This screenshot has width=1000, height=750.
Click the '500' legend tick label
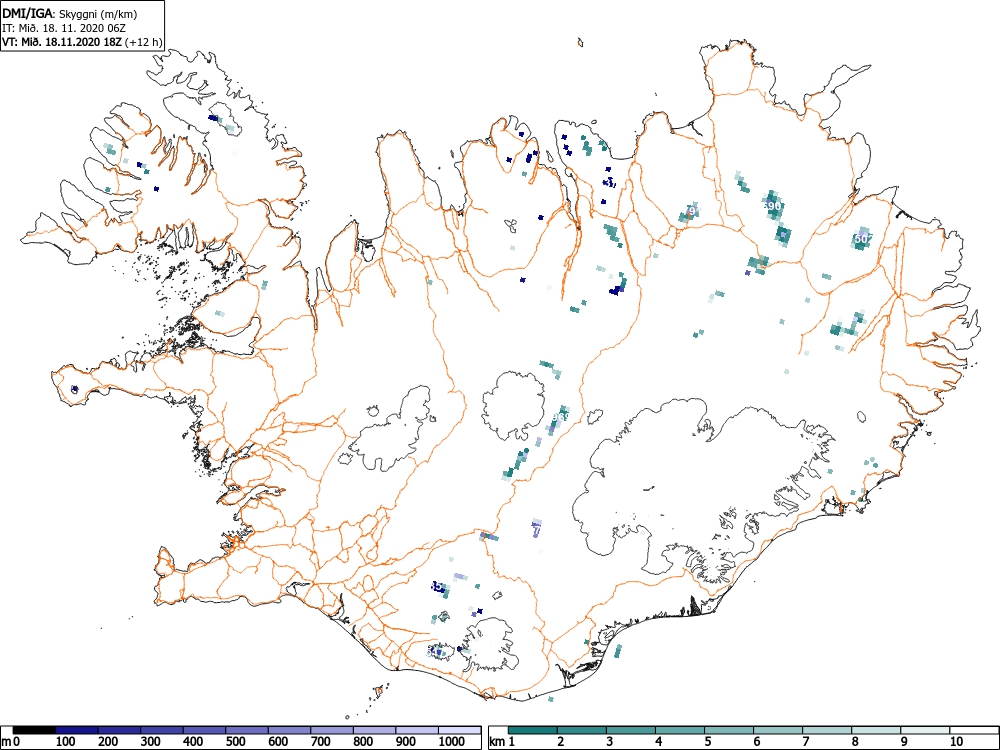236,742
